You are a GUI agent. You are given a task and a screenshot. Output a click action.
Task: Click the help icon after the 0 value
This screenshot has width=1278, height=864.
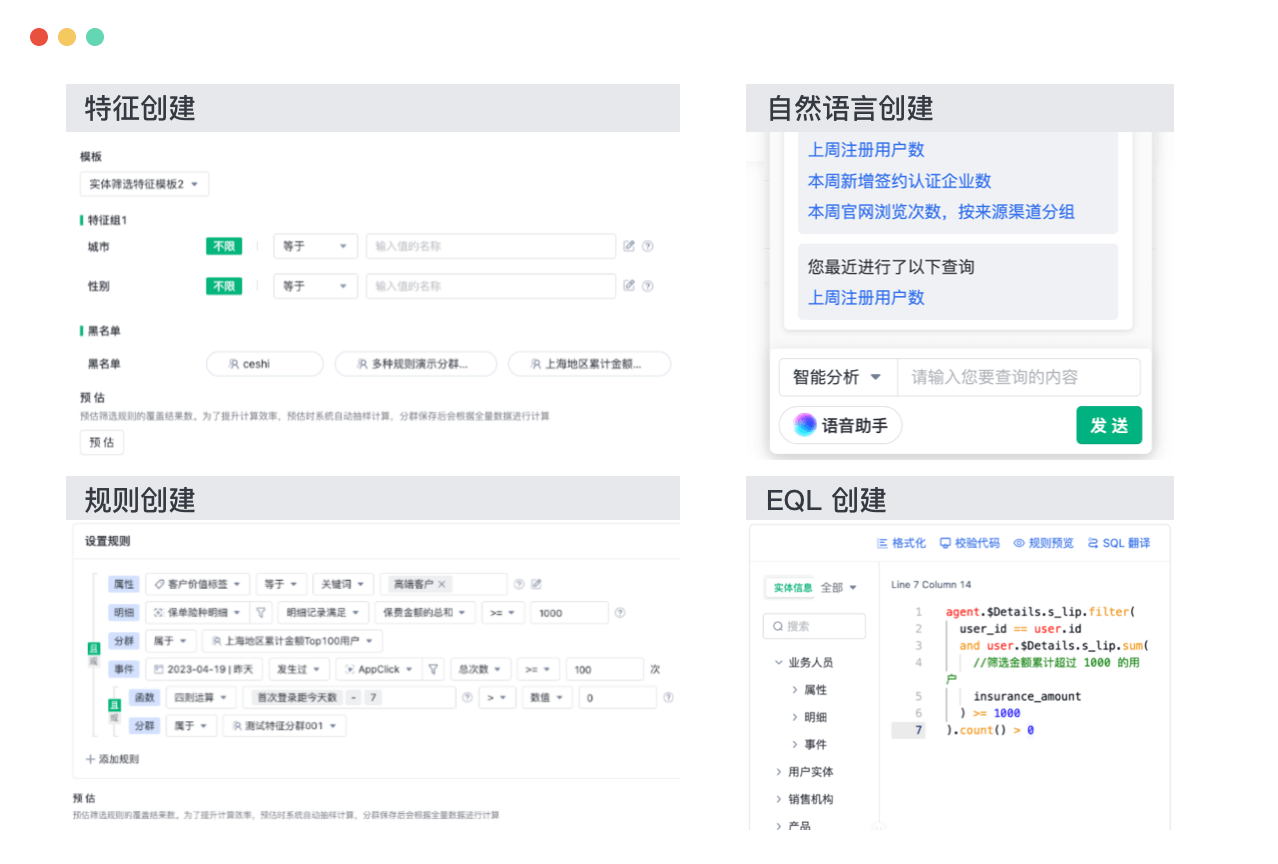(x=668, y=697)
